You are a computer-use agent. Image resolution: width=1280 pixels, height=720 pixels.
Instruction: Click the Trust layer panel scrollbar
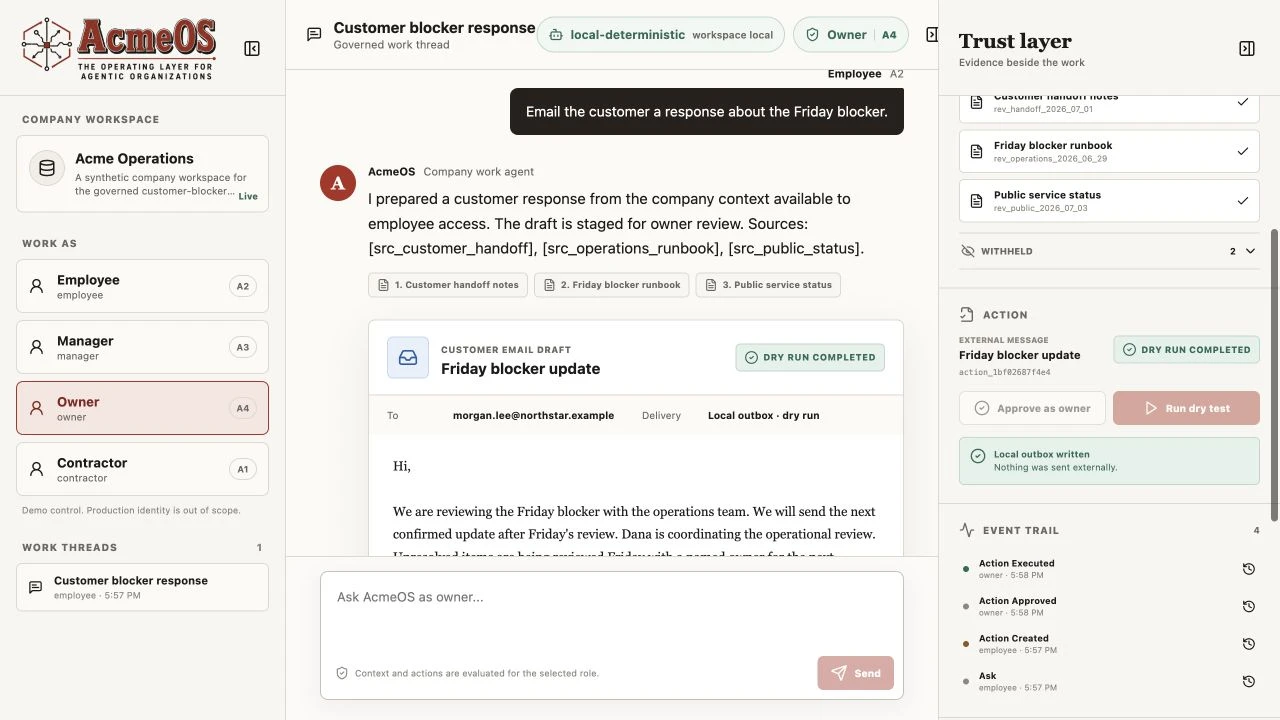click(1274, 375)
